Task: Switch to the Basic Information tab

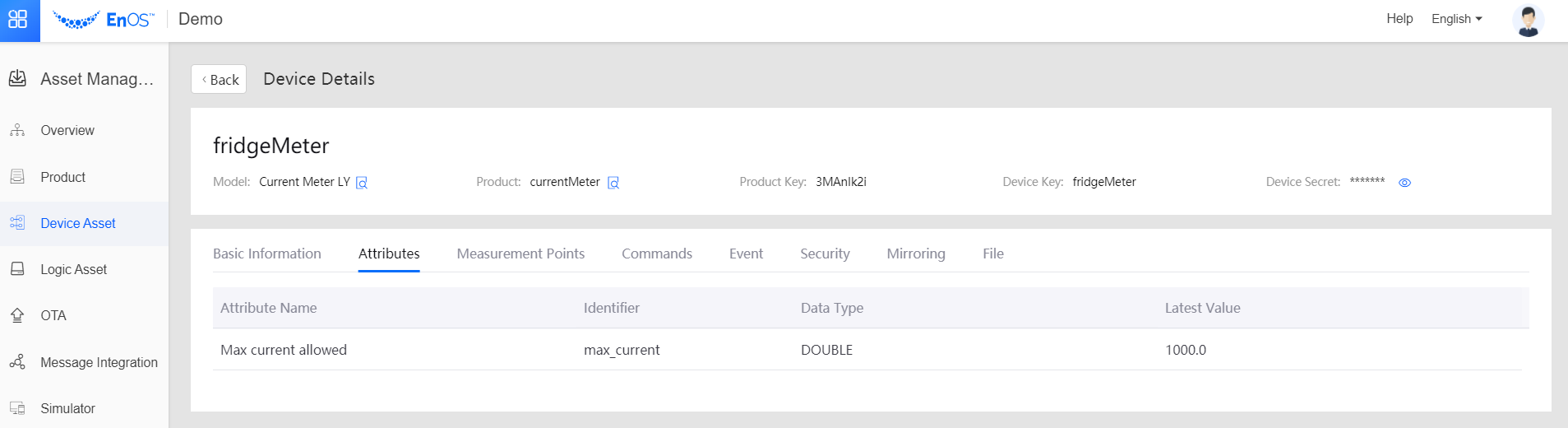Action: click(x=266, y=254)
